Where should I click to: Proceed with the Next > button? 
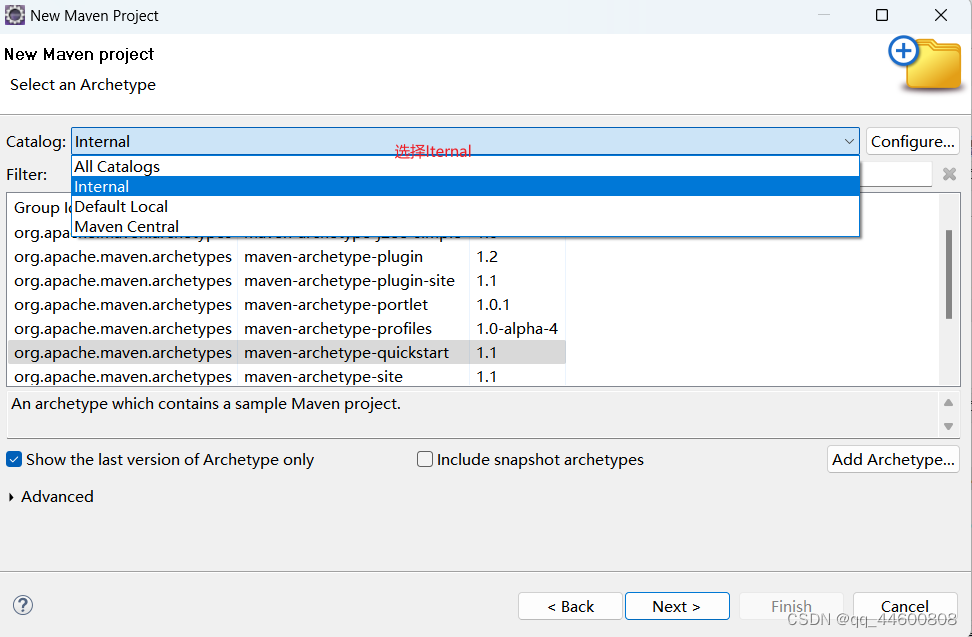point(677,606)
